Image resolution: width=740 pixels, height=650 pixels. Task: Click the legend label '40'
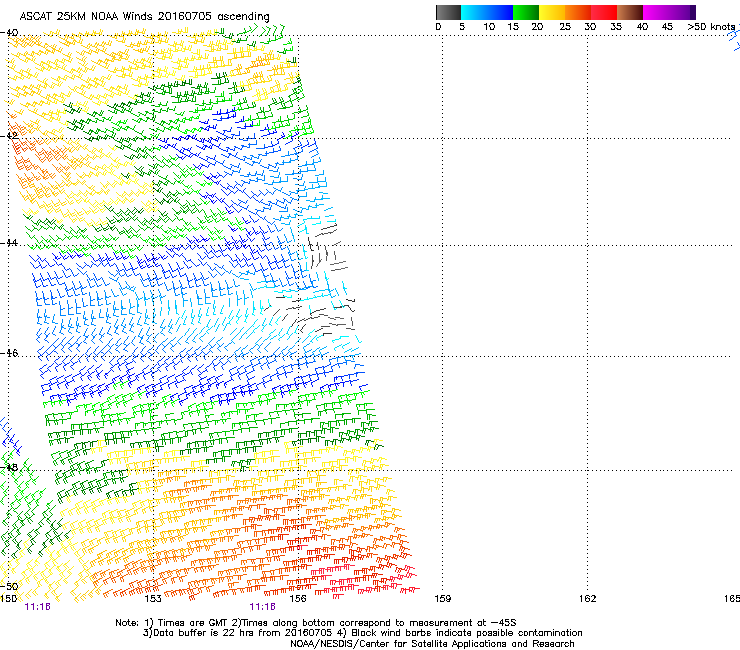point(642,26)
